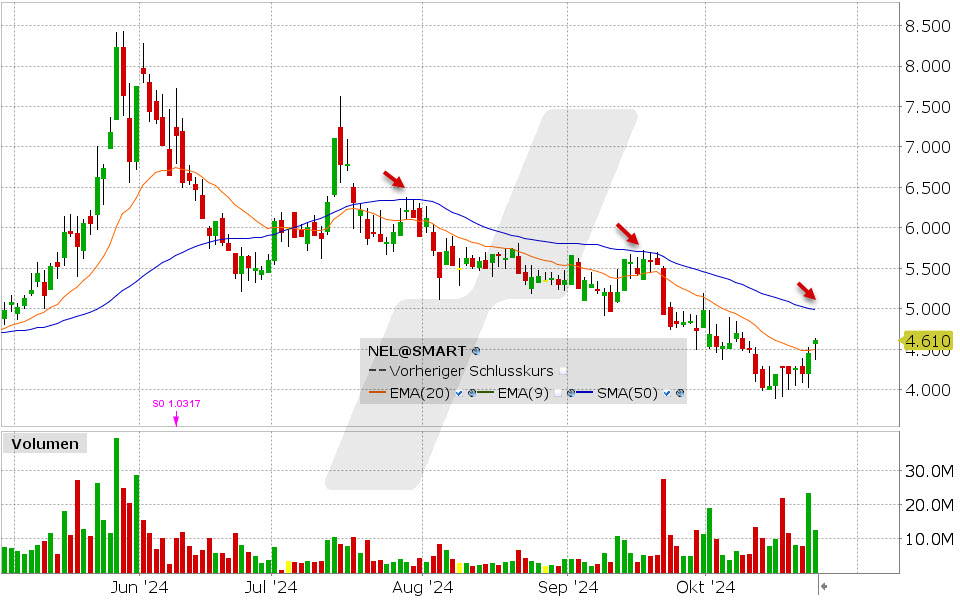Image resolution: width=960 pixels, height=600 pixels.
Task: Click the SMA(50) legend text
Action: click(x=627, y=393)
